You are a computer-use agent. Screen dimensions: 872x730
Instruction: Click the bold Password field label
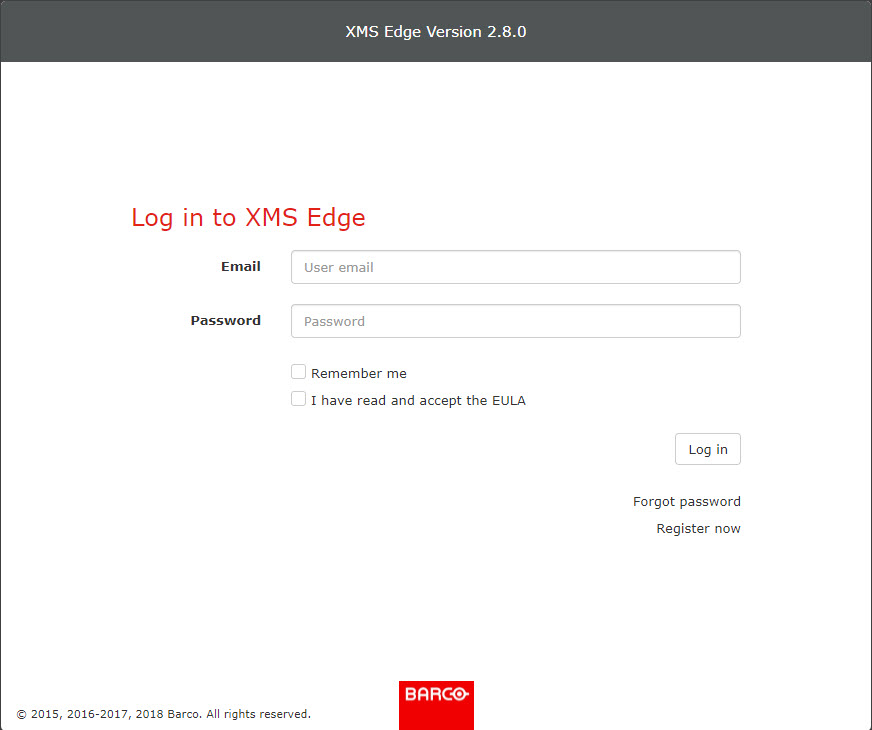pos(225,320)
